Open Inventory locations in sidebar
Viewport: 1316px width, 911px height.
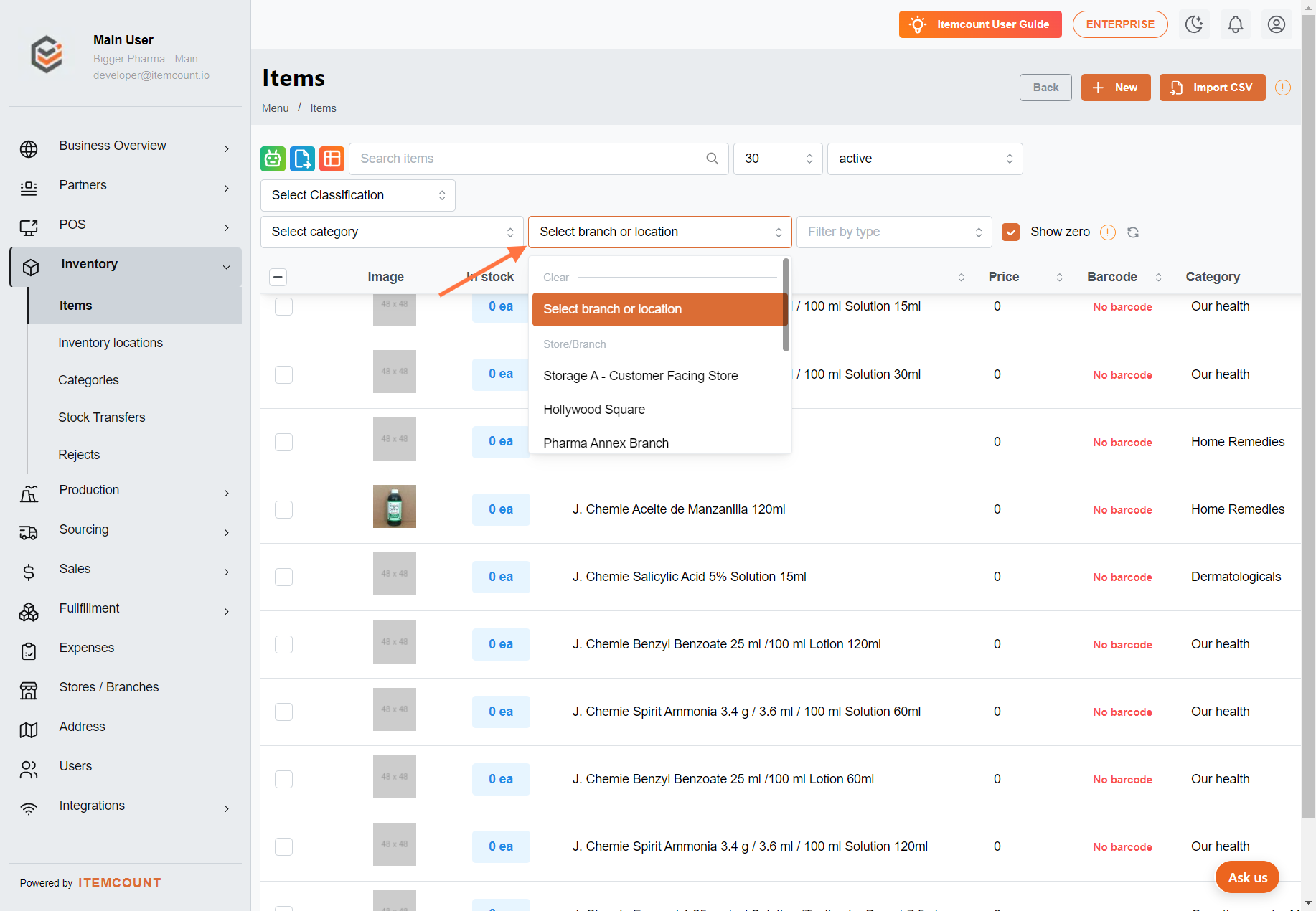[x=111, y=343]
